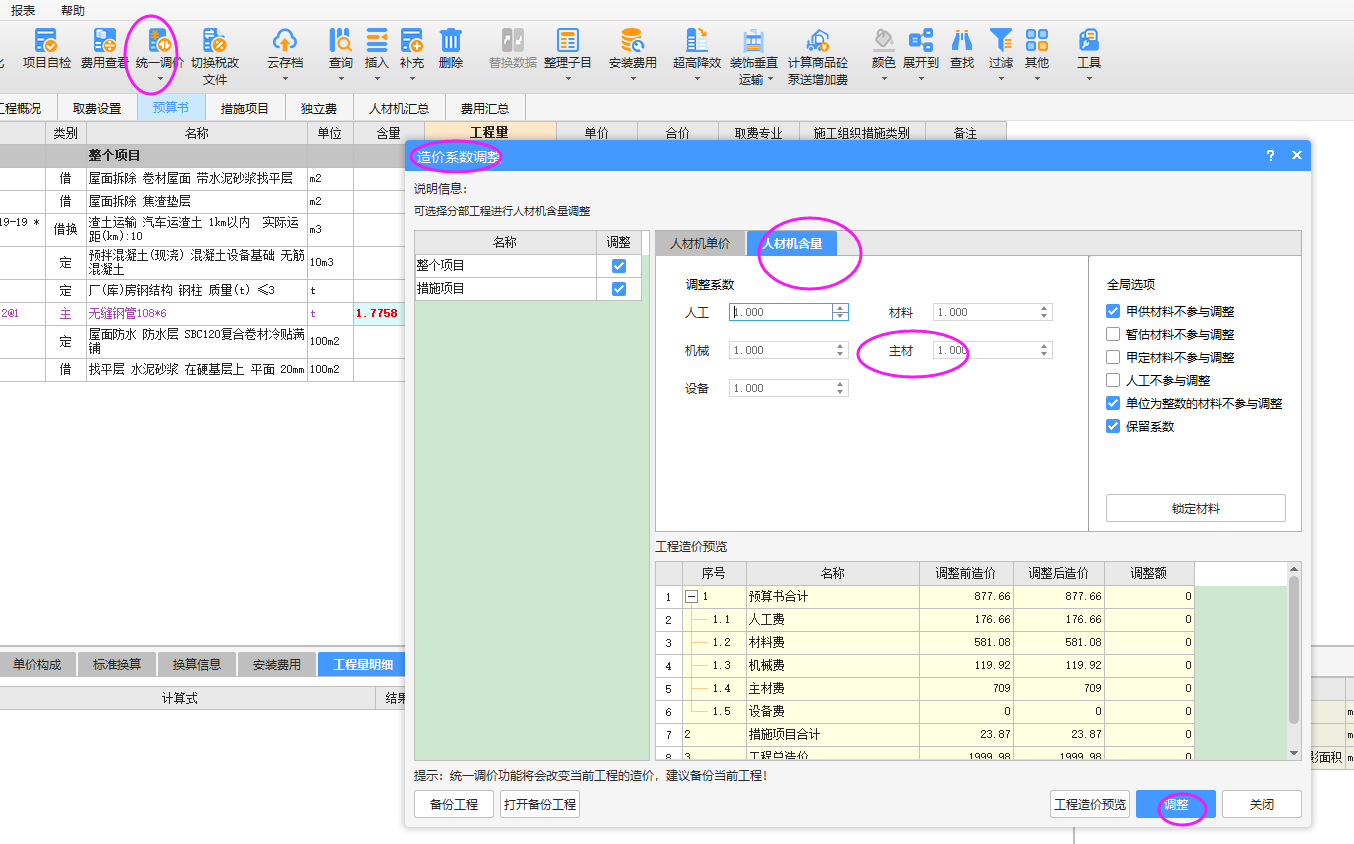The image size is (1354, 844).
Task: Open dropdown arrow below 展开到 label
Action: [x=921, y=80]
